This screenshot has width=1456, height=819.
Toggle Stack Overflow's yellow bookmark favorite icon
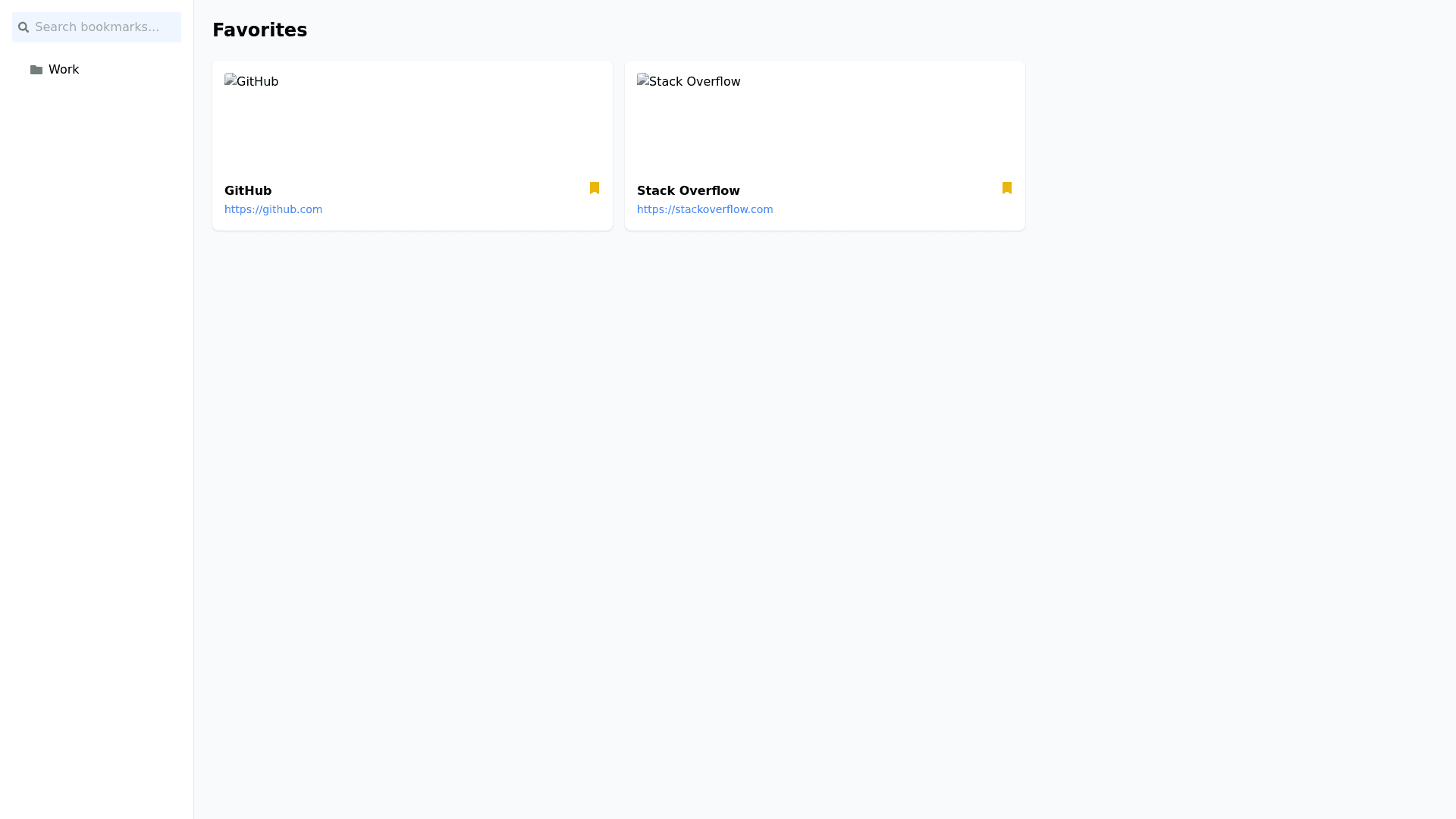1007,188
